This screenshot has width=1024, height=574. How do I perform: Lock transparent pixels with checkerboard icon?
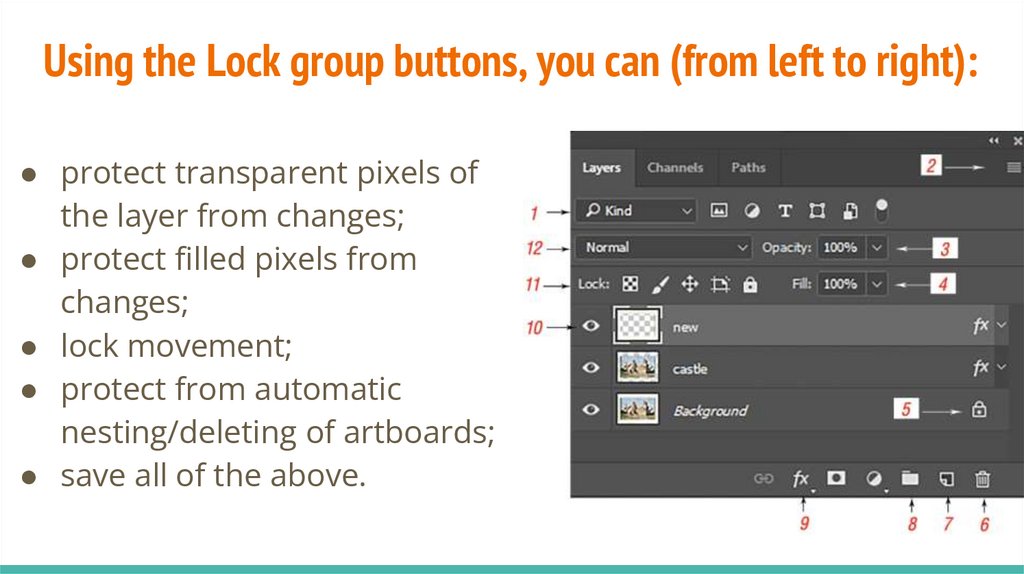tap(630, 284)
